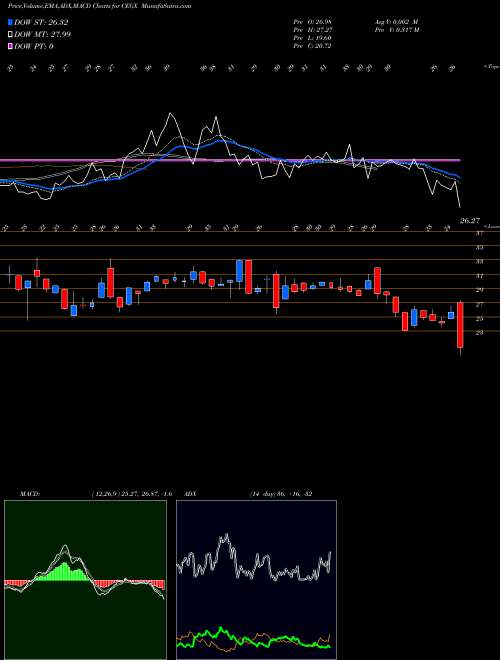500x660 pixels.
Task: Click the 37 price axis label
Action: click(x=479, y=233)
